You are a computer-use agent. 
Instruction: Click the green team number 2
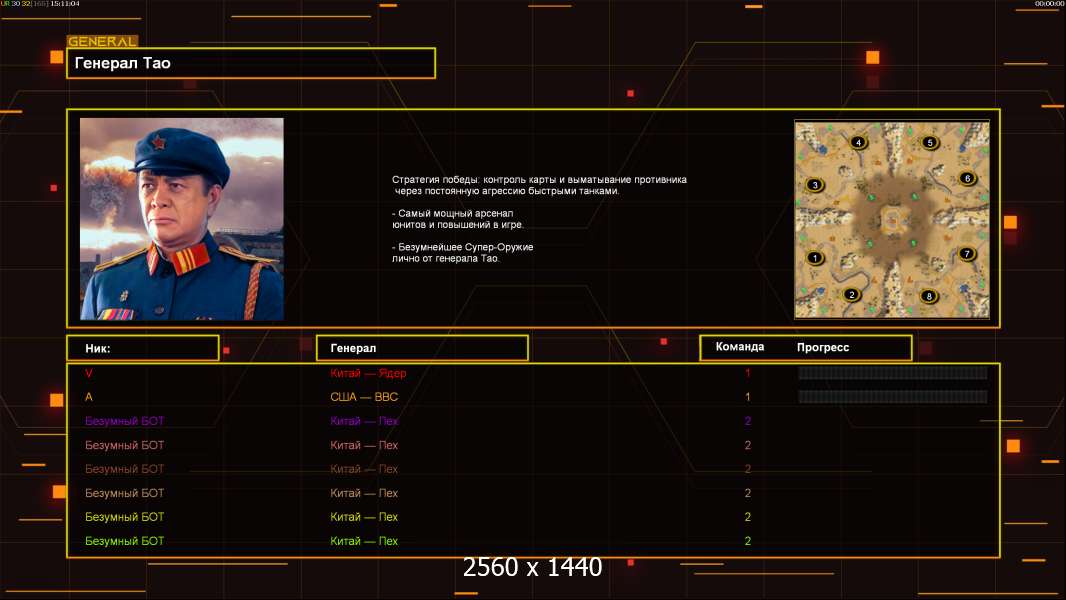click(748, 542)
